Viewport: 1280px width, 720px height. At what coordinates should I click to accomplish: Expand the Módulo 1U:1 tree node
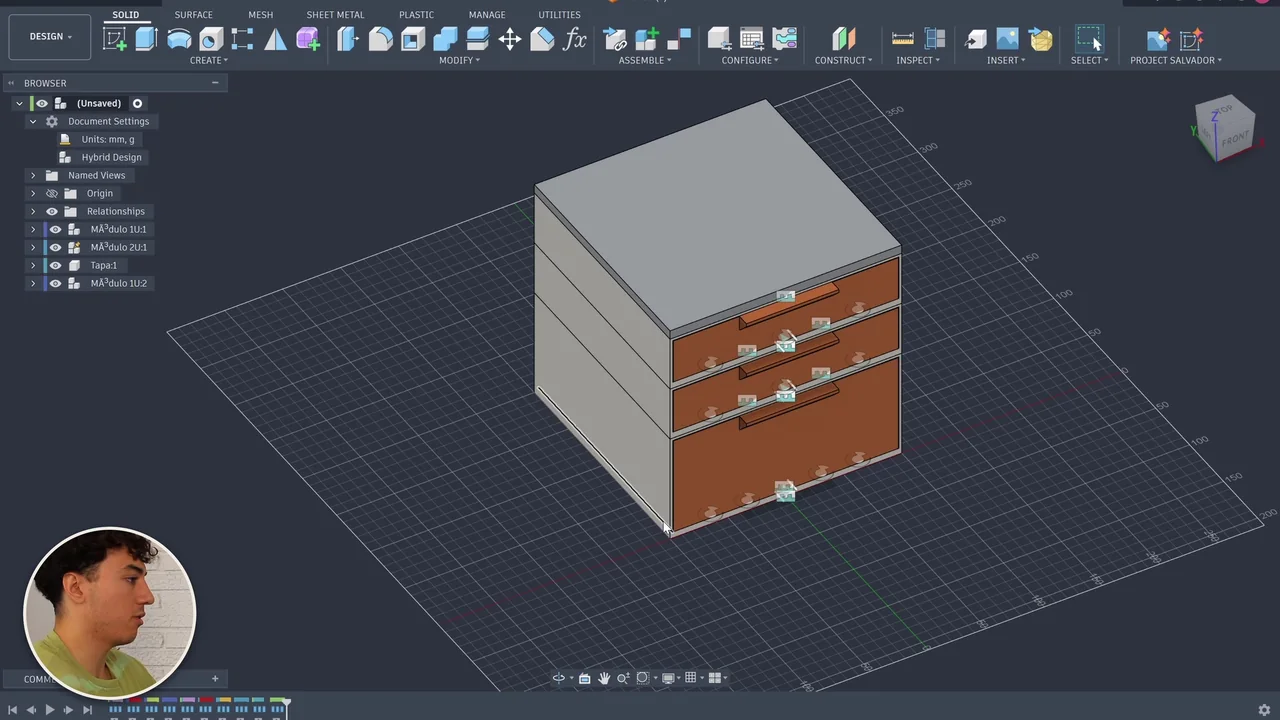[32, 229]
